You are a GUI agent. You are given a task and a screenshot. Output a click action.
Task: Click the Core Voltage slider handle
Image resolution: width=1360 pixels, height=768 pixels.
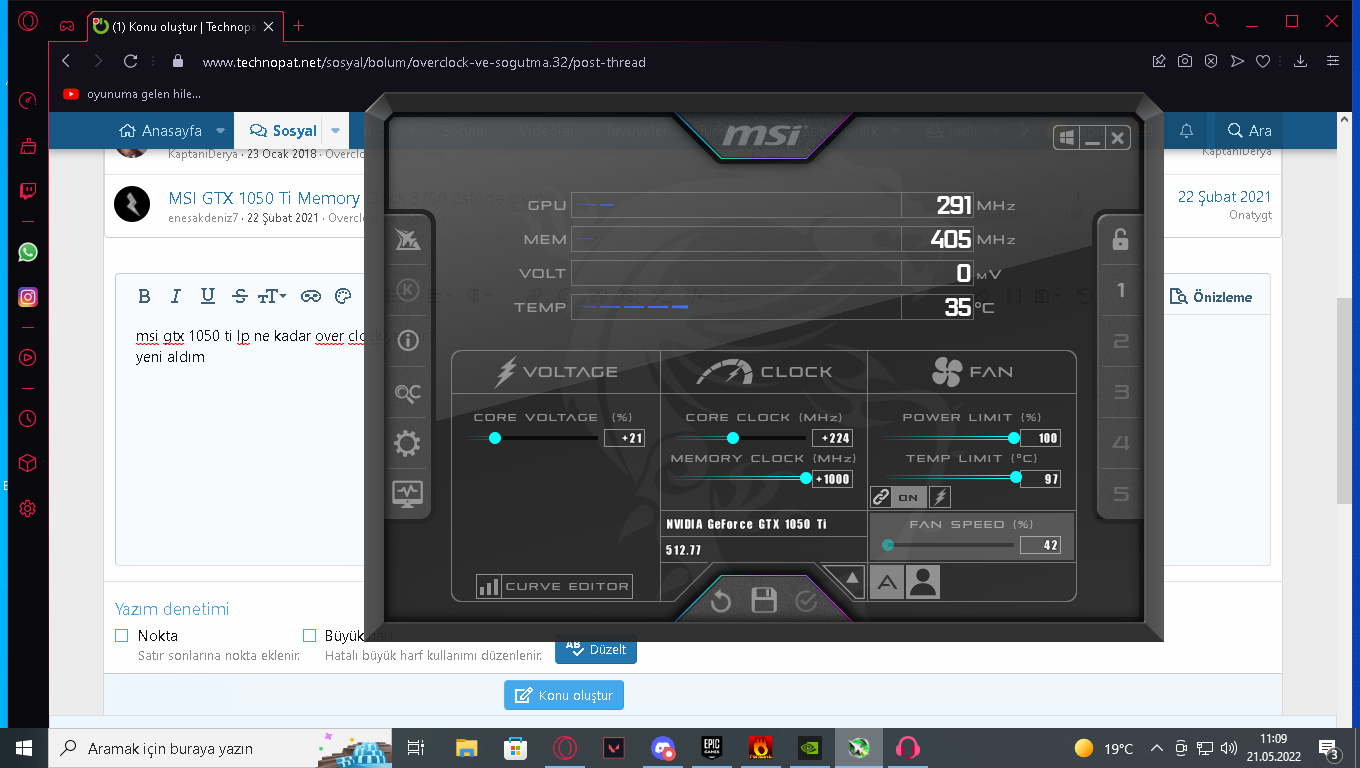(494, 438)
